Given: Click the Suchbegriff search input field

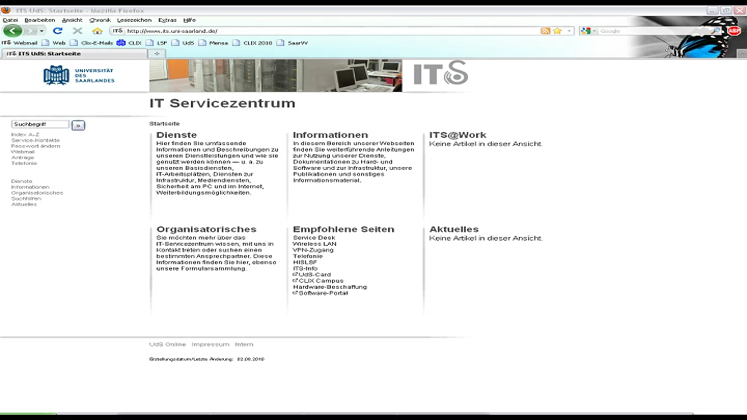Looking at the screenshot, I should [x=40, y=125].
